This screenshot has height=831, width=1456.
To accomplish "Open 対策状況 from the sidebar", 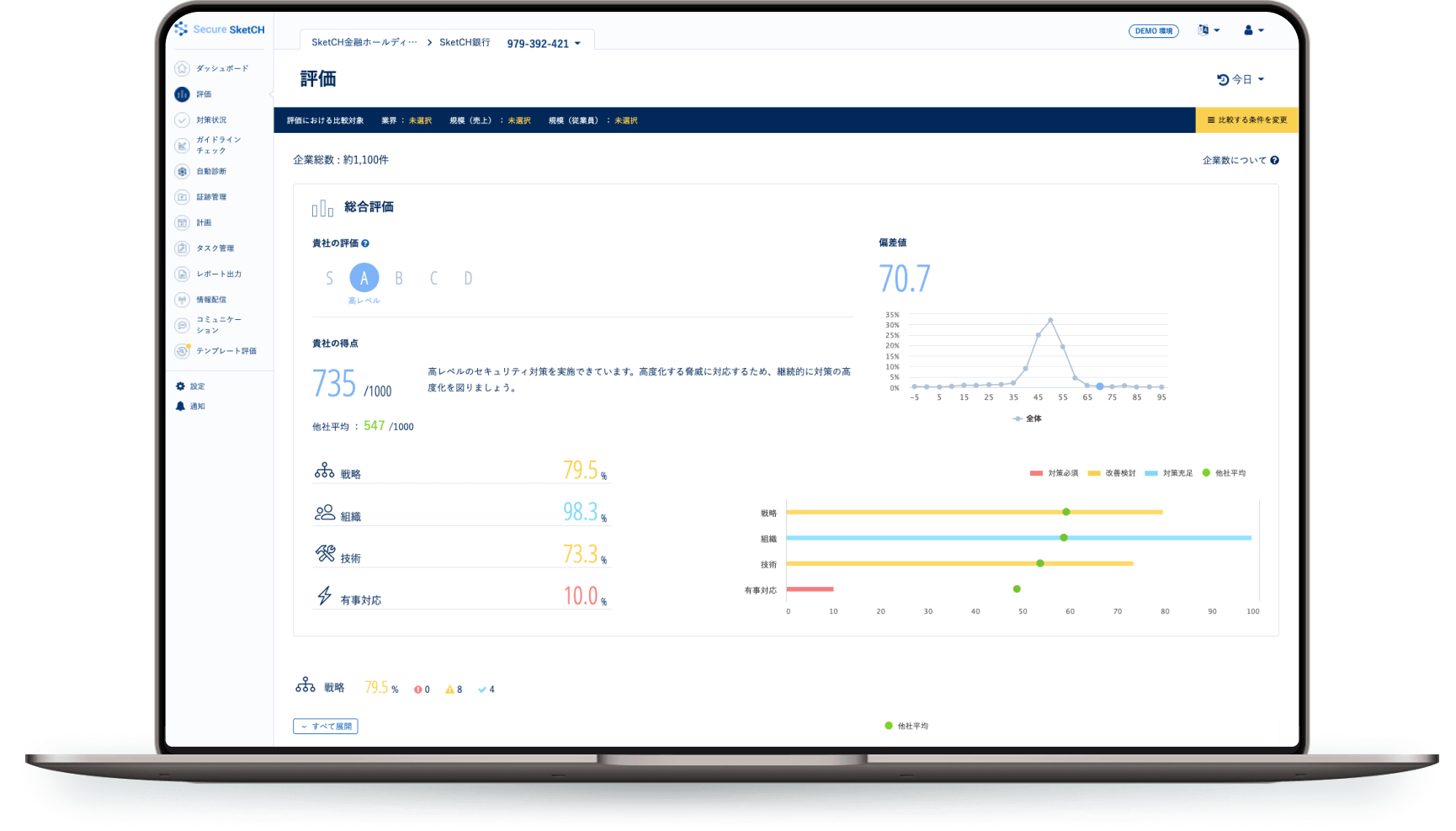I will (x=201, y=120).
